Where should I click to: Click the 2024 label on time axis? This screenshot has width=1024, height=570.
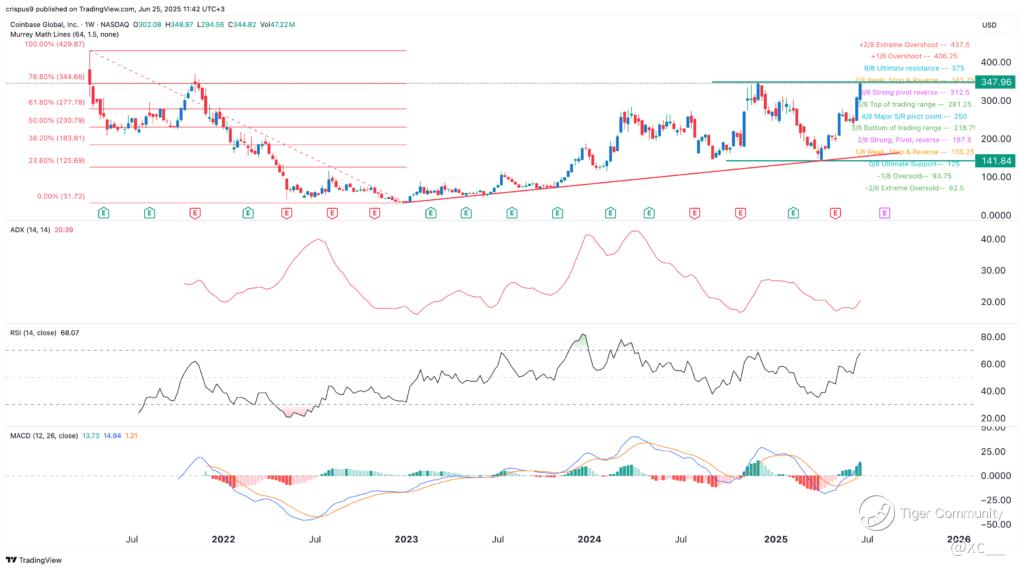[x=589, y=539]
